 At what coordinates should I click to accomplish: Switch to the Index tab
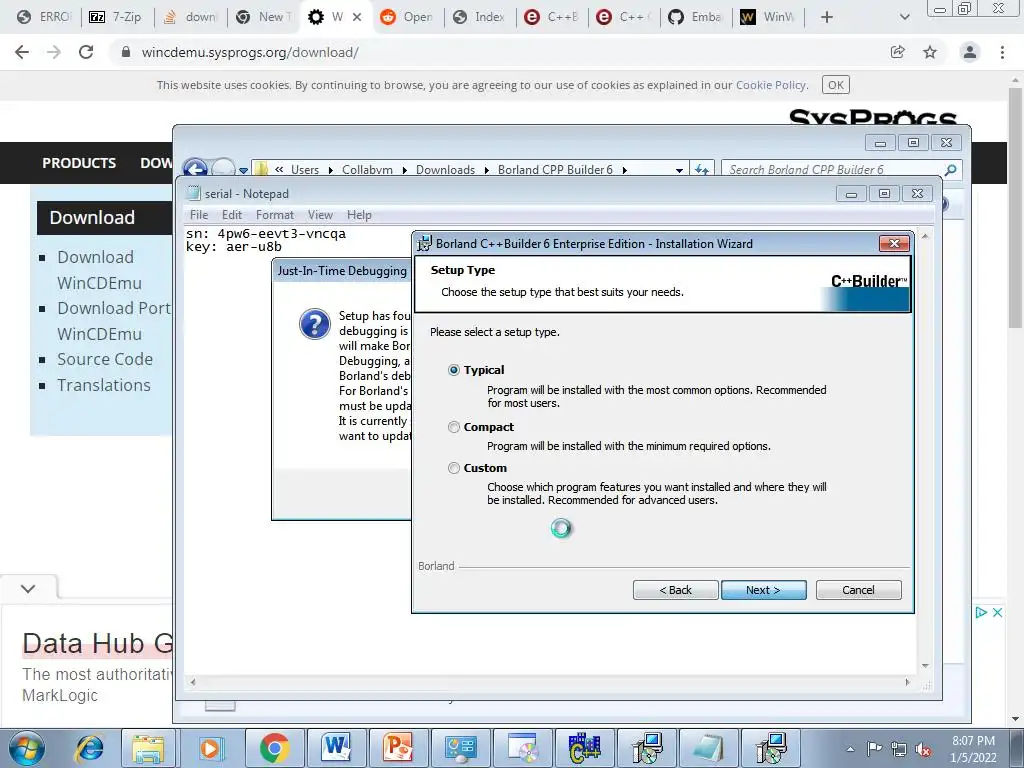pos(479,17)
